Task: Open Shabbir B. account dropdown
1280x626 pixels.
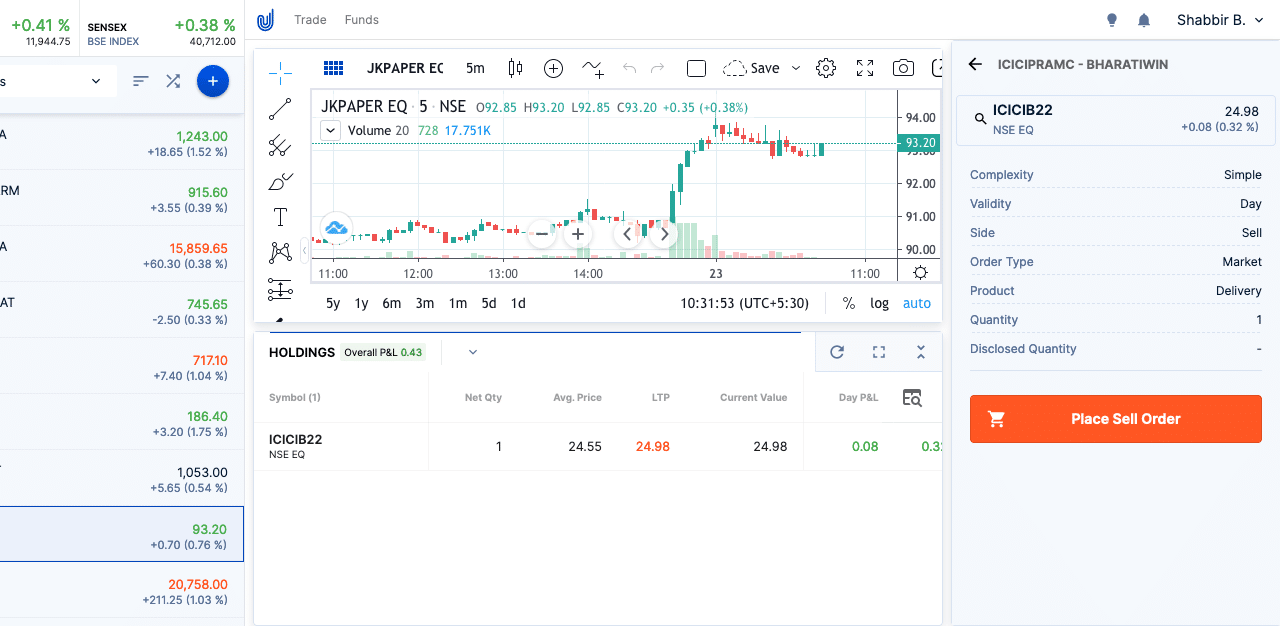Action: 1219,20
